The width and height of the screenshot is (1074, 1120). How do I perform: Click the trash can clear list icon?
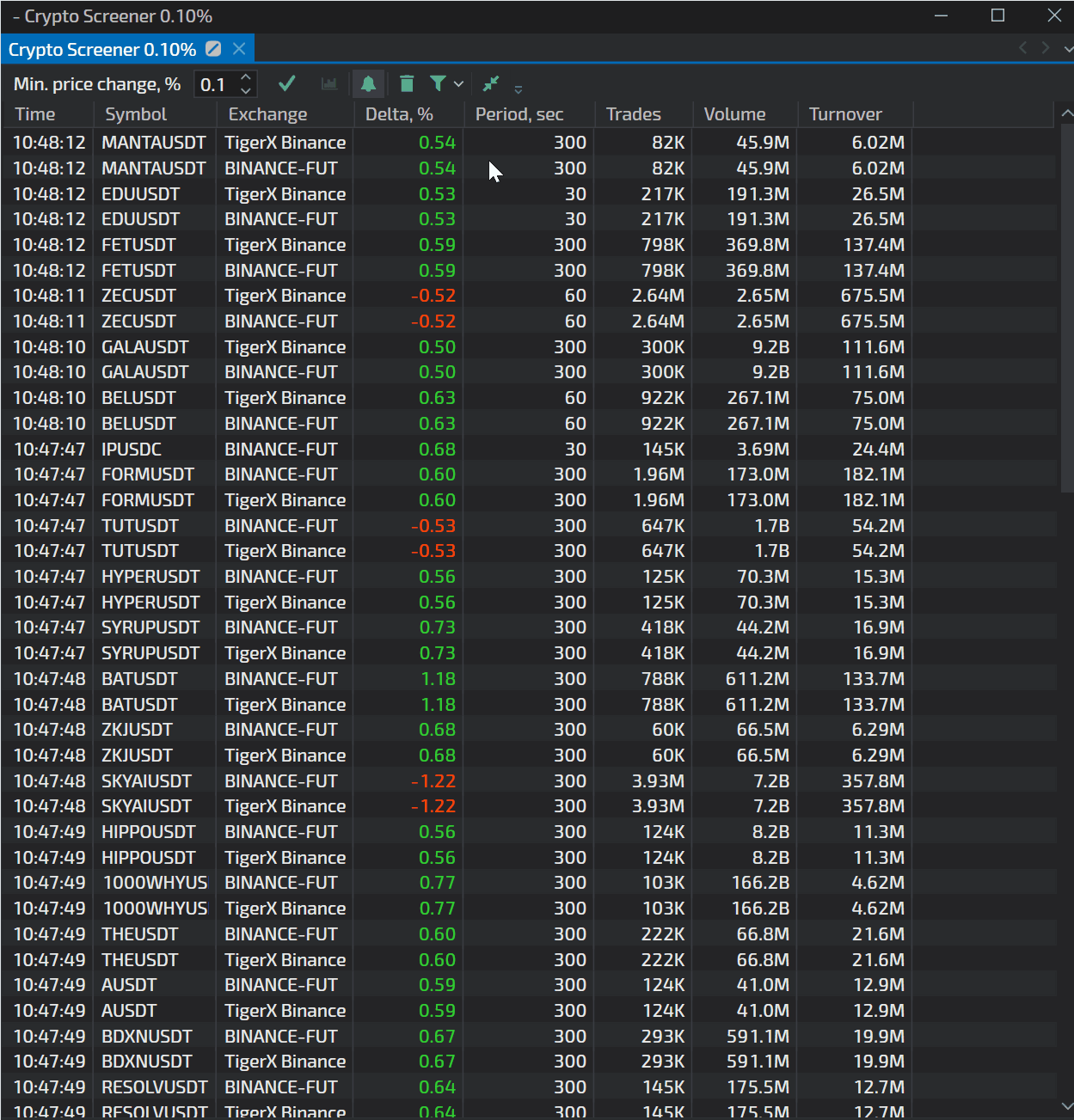pos(407,83)
